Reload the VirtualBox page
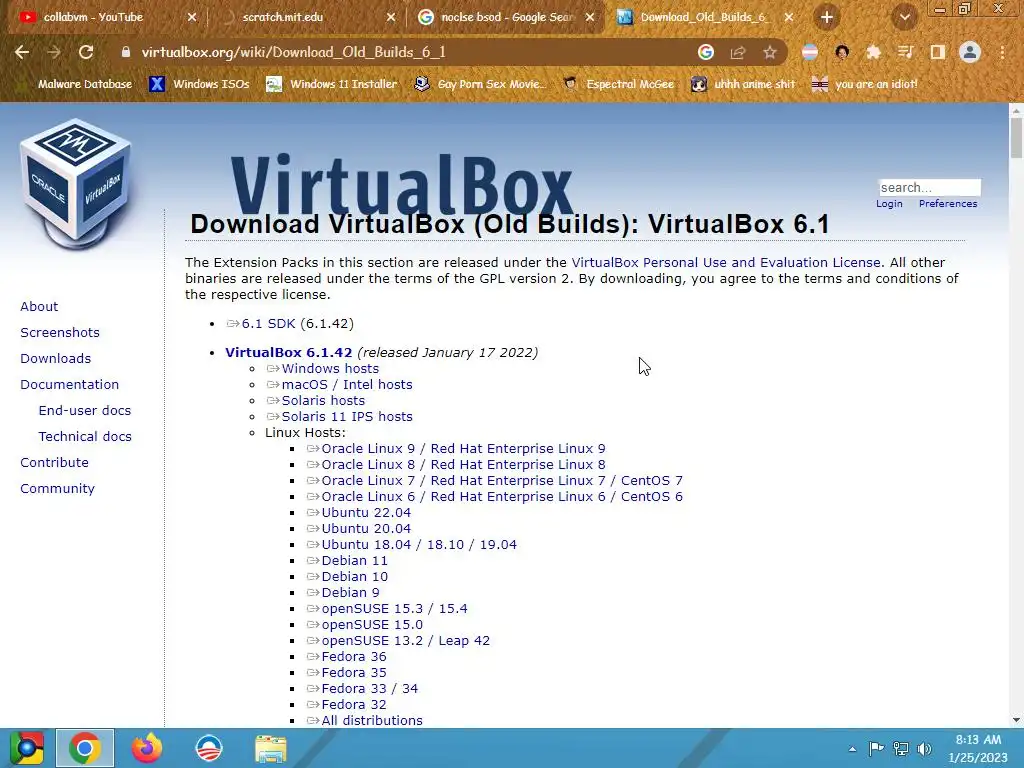 coord(86,52)
